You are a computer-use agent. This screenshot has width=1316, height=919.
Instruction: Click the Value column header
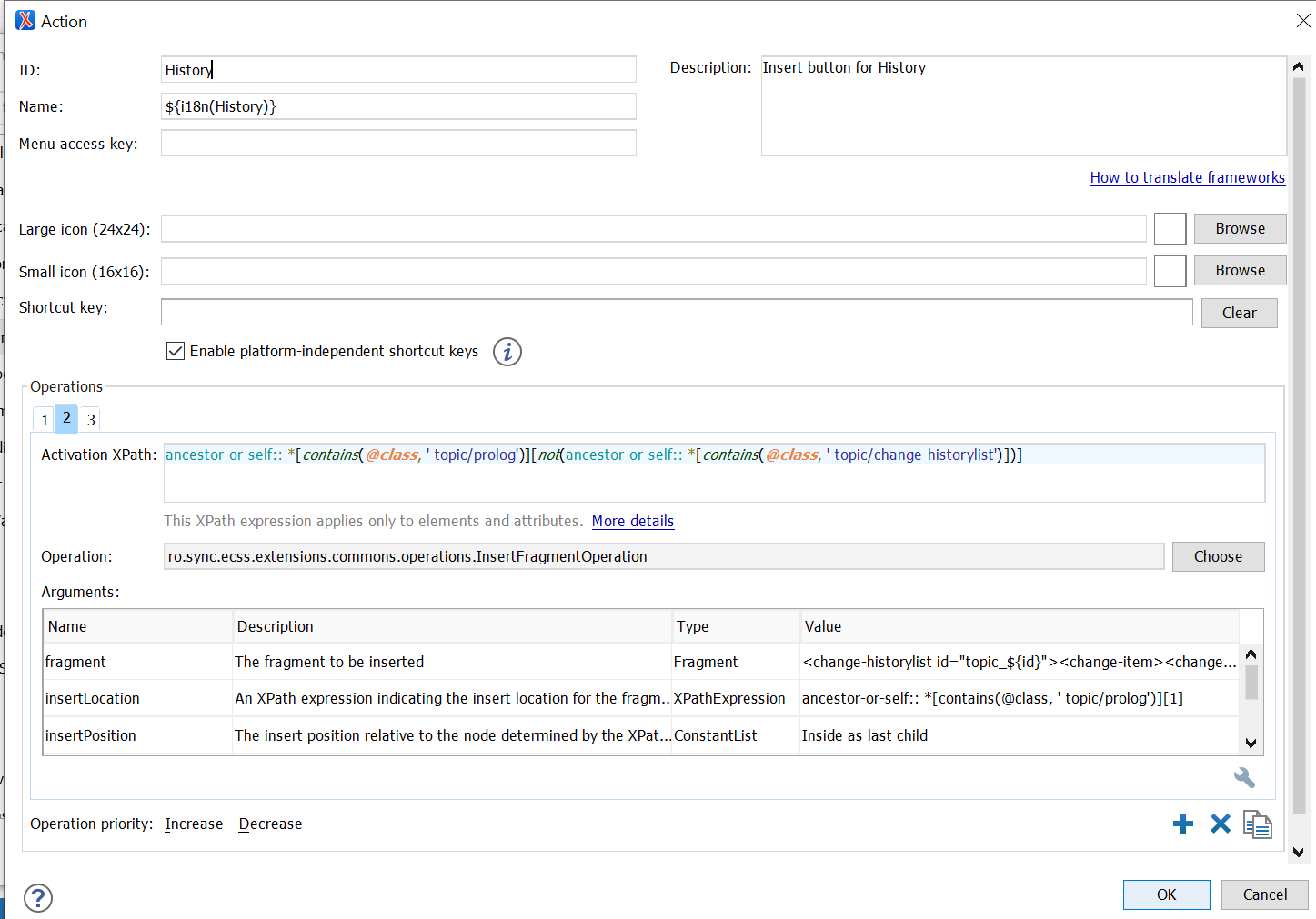click(1020, 626)
